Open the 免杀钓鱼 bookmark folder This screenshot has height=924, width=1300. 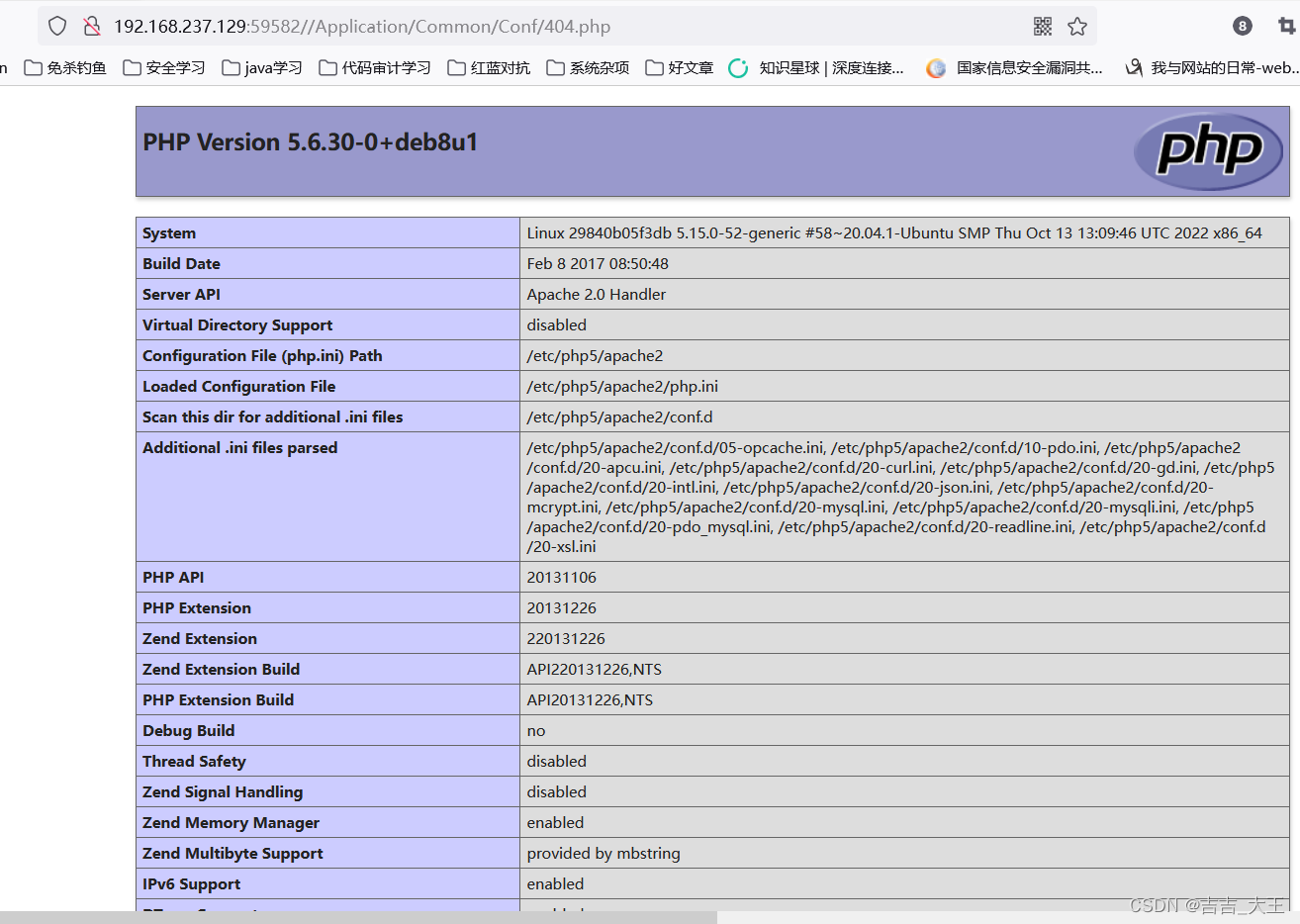63,68
